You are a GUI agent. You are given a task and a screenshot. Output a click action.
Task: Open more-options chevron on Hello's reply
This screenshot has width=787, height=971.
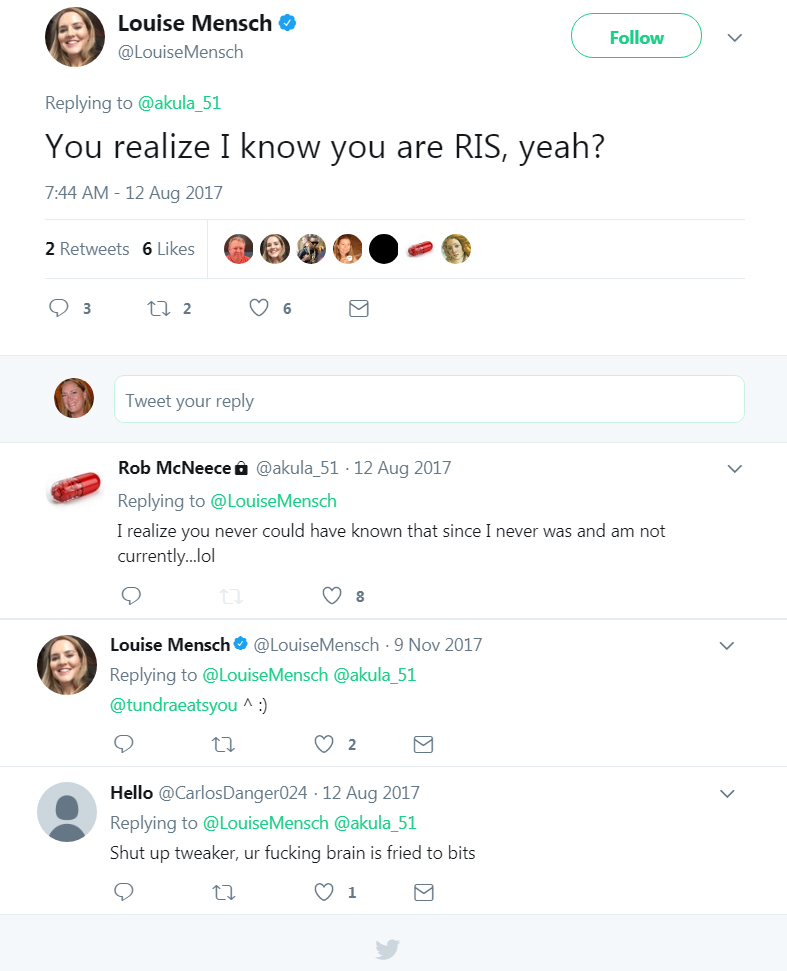(x=728, y=794)
